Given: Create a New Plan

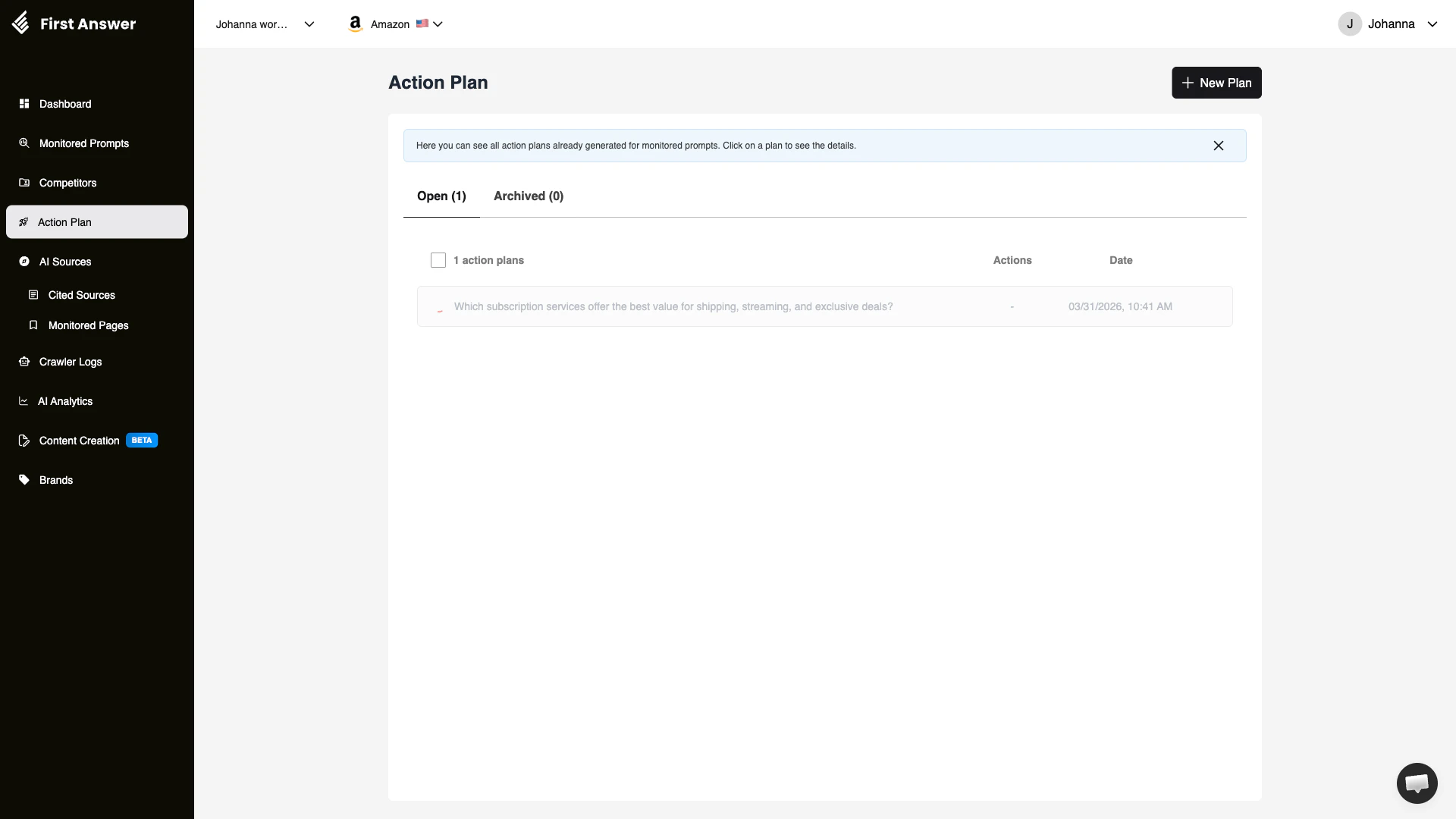Looking at the screenshot, I should [x=1216, y=83].
